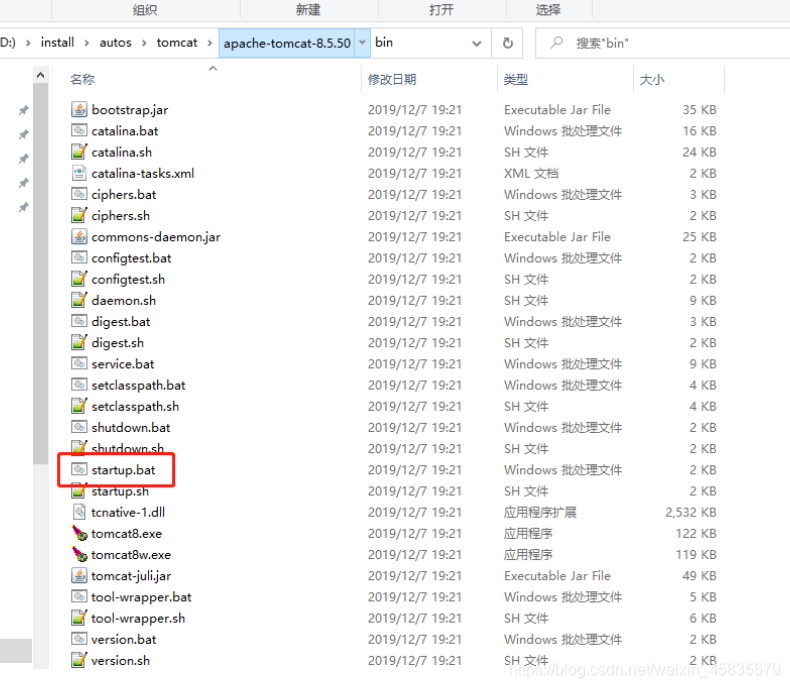Click the 应用程序扩展 type cell
The image size is (790, 688).
tap(540, 512)
